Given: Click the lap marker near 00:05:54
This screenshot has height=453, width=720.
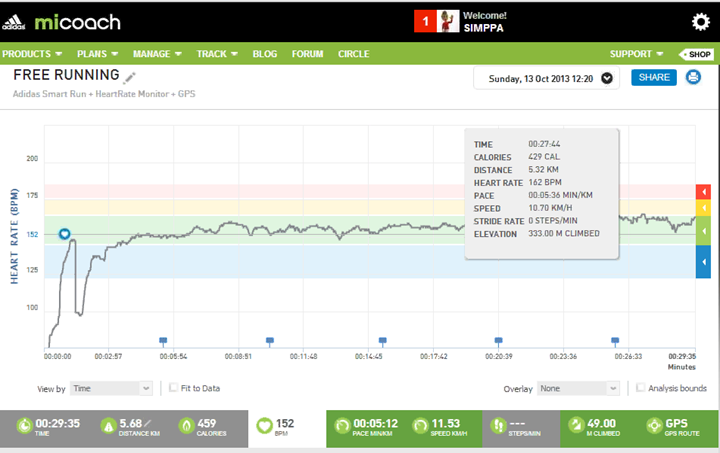Looking at the screenshot, I should click(x=163, y=341).
